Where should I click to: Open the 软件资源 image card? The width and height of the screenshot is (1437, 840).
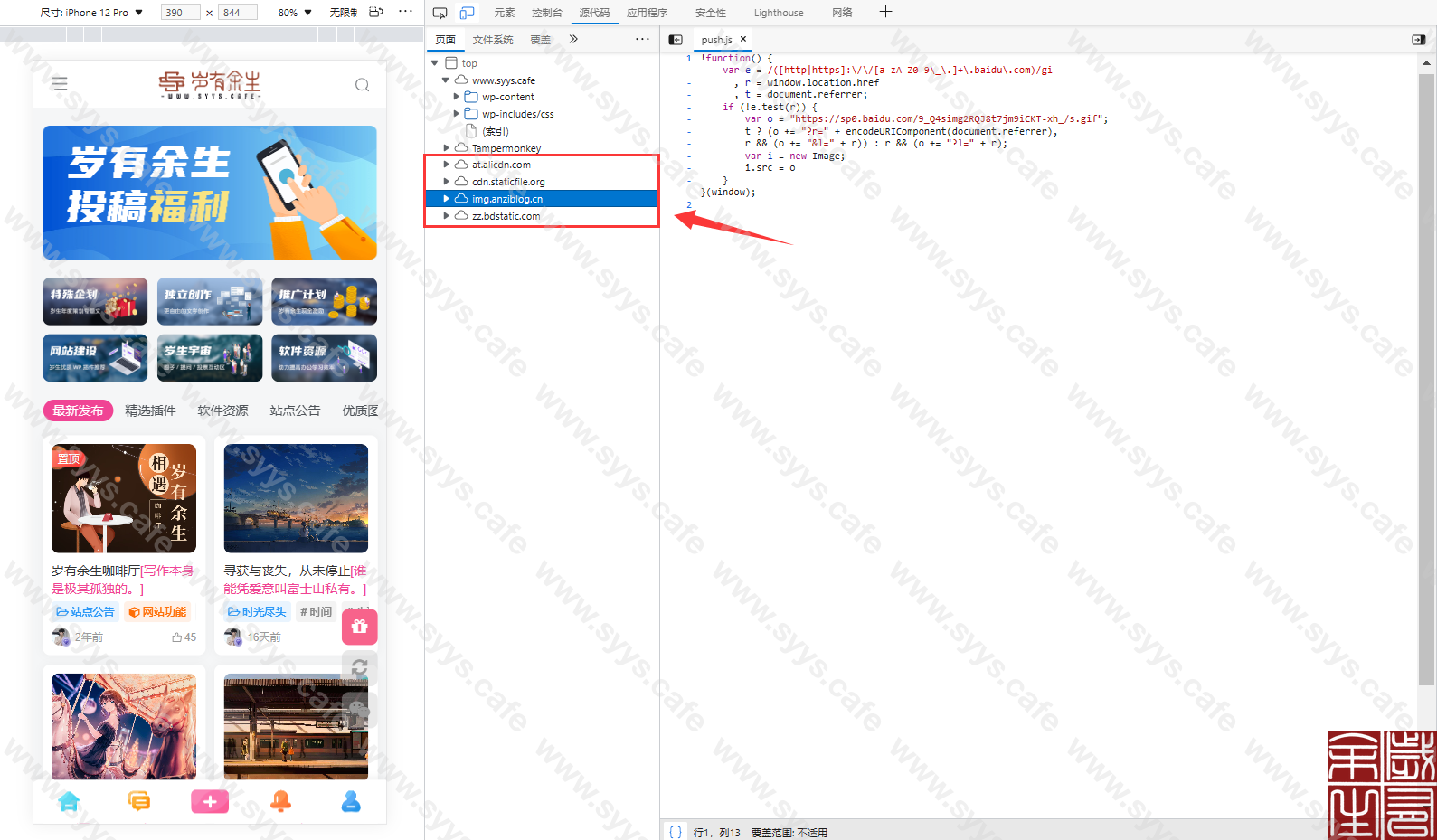tap(324, 358)
